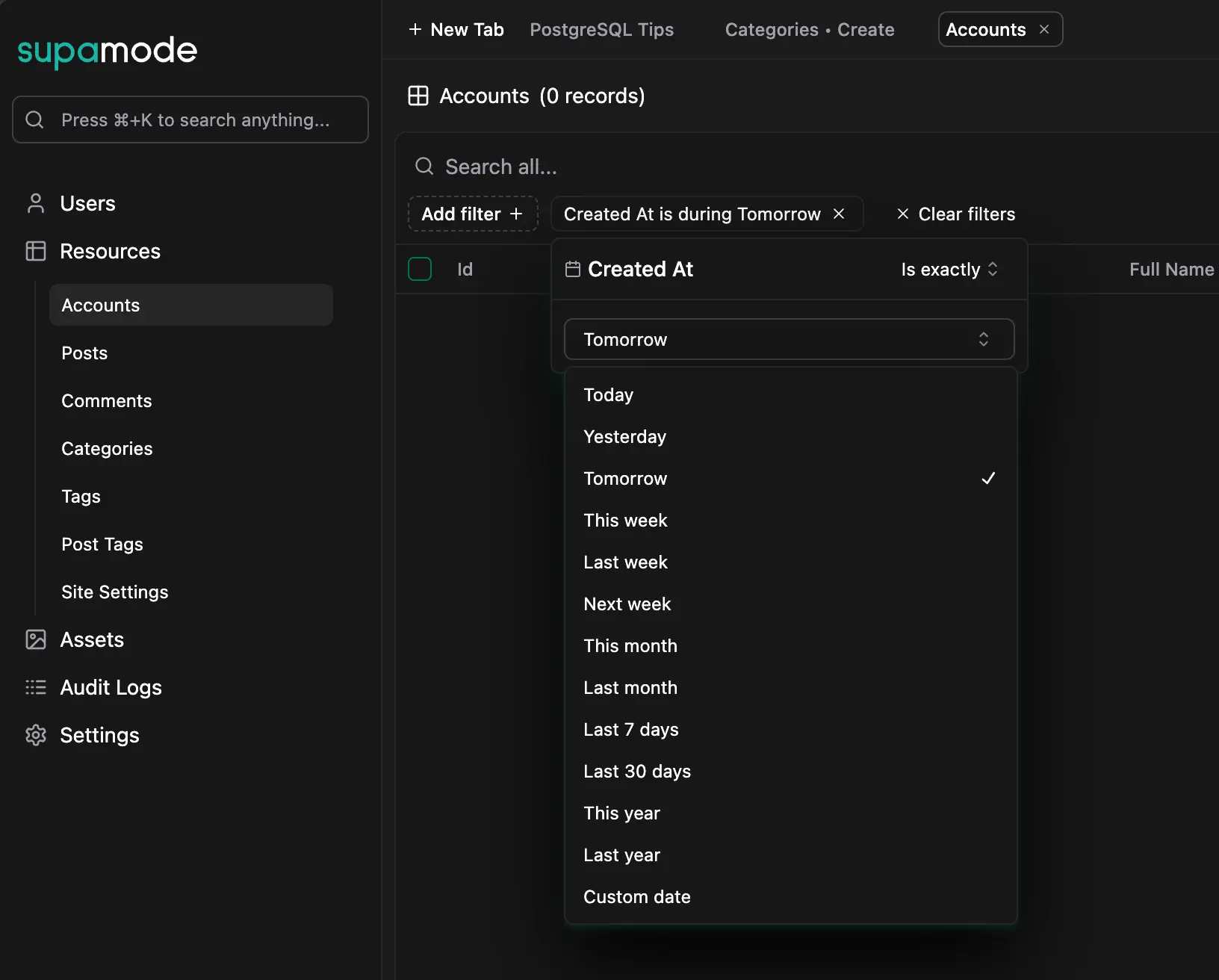
Task: Pick Last week in the date list
Action: [790, 562]
